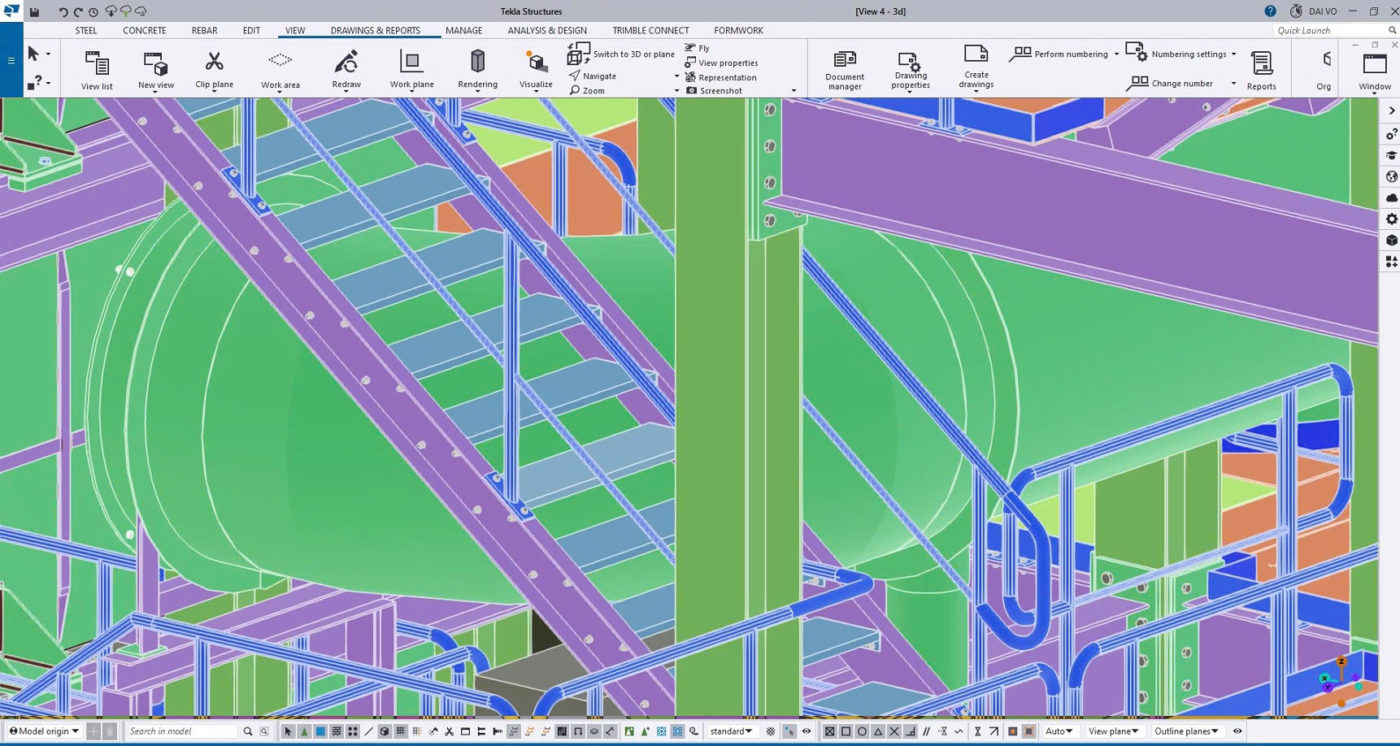Toggle the outline planes eye icon

[x=1238, y=731]
